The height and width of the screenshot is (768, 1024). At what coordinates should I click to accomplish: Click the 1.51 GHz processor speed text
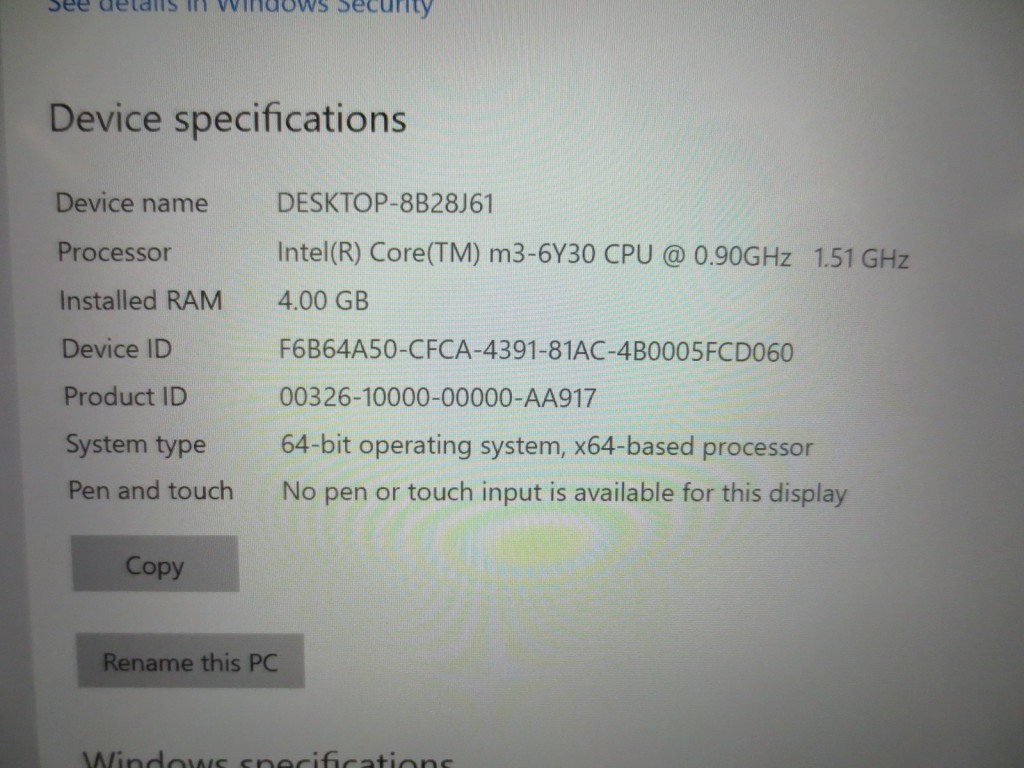click(861, 259)
